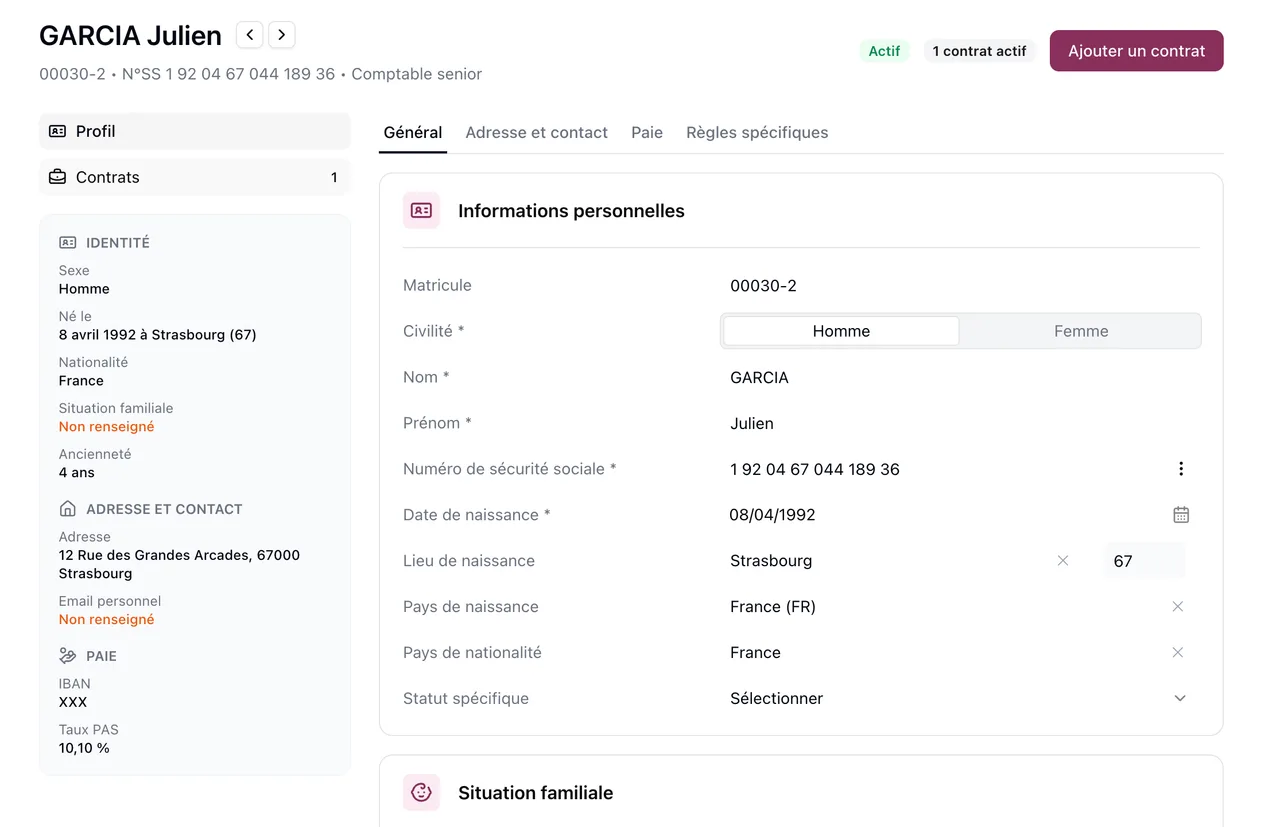Clear the Pays de naissance value
The height and width of the screenshot is (827, 1280).
point(1178,607)
